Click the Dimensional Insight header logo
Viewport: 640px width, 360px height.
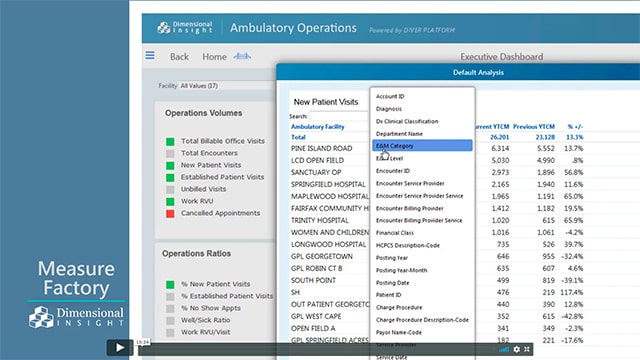click(185, 27)
